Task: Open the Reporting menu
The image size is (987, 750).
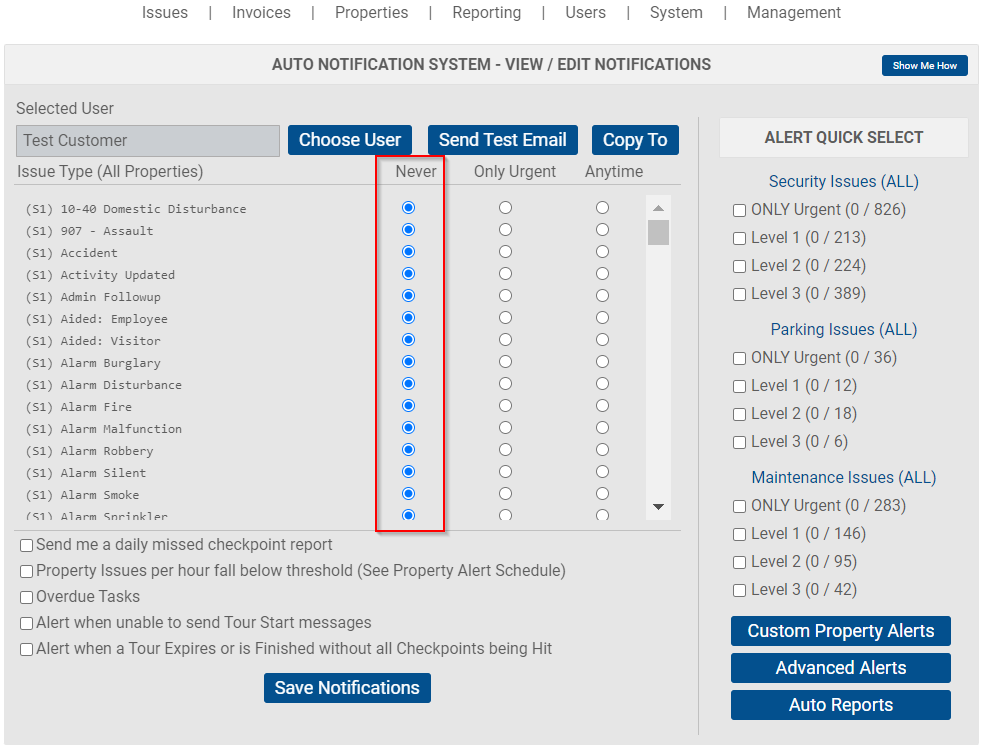Action: 487,13
